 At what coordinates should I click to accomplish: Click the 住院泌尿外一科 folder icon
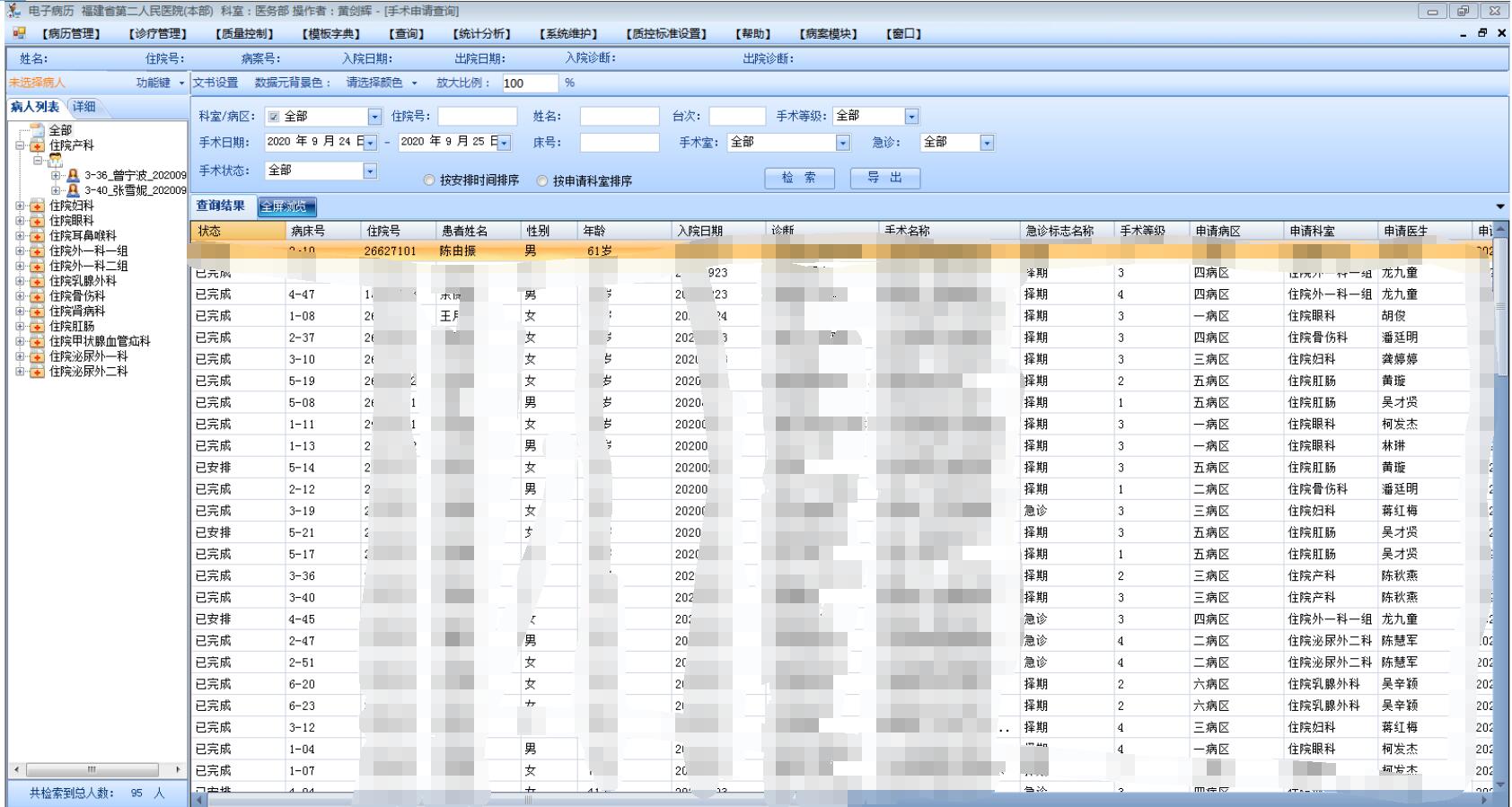coord(37,356)
